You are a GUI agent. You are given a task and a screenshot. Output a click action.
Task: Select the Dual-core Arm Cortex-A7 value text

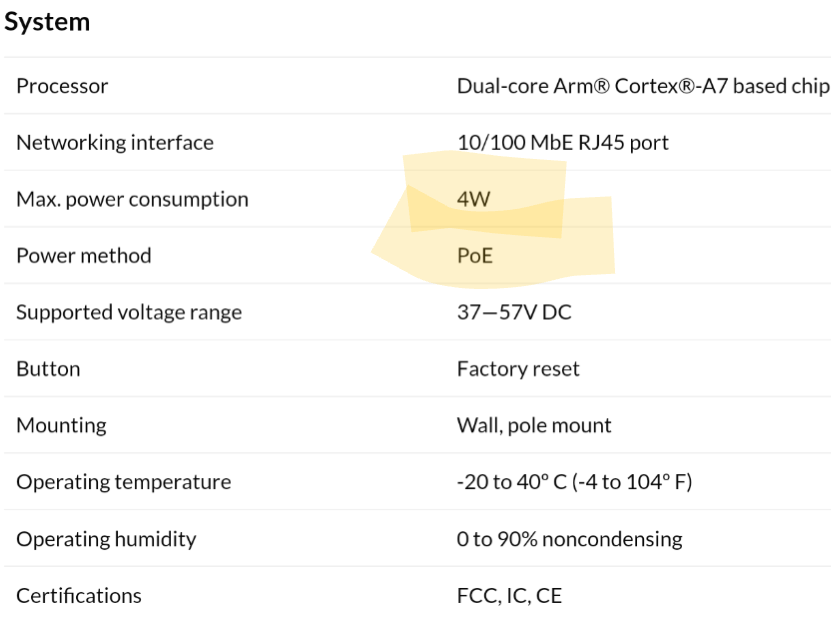[642, 86]
